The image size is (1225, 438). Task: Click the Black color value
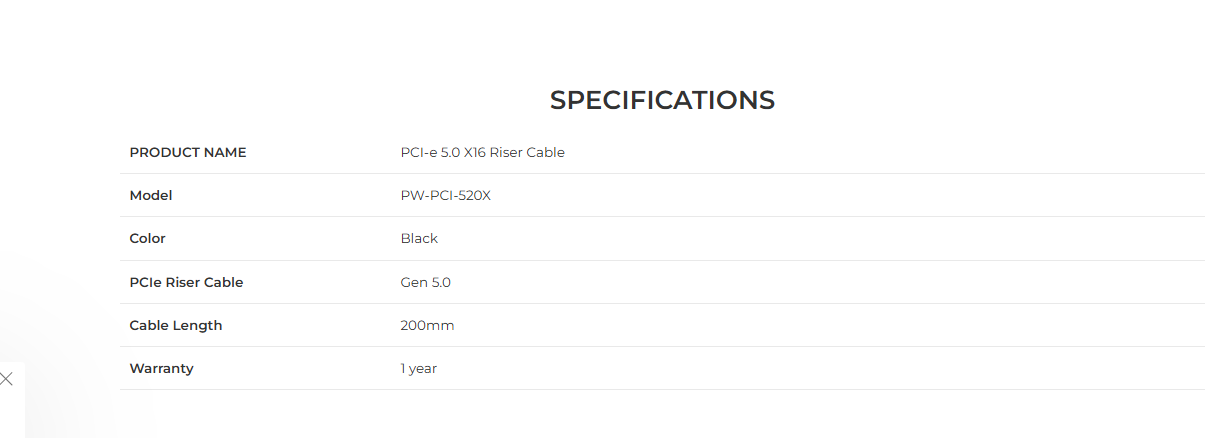coord(419,238)
